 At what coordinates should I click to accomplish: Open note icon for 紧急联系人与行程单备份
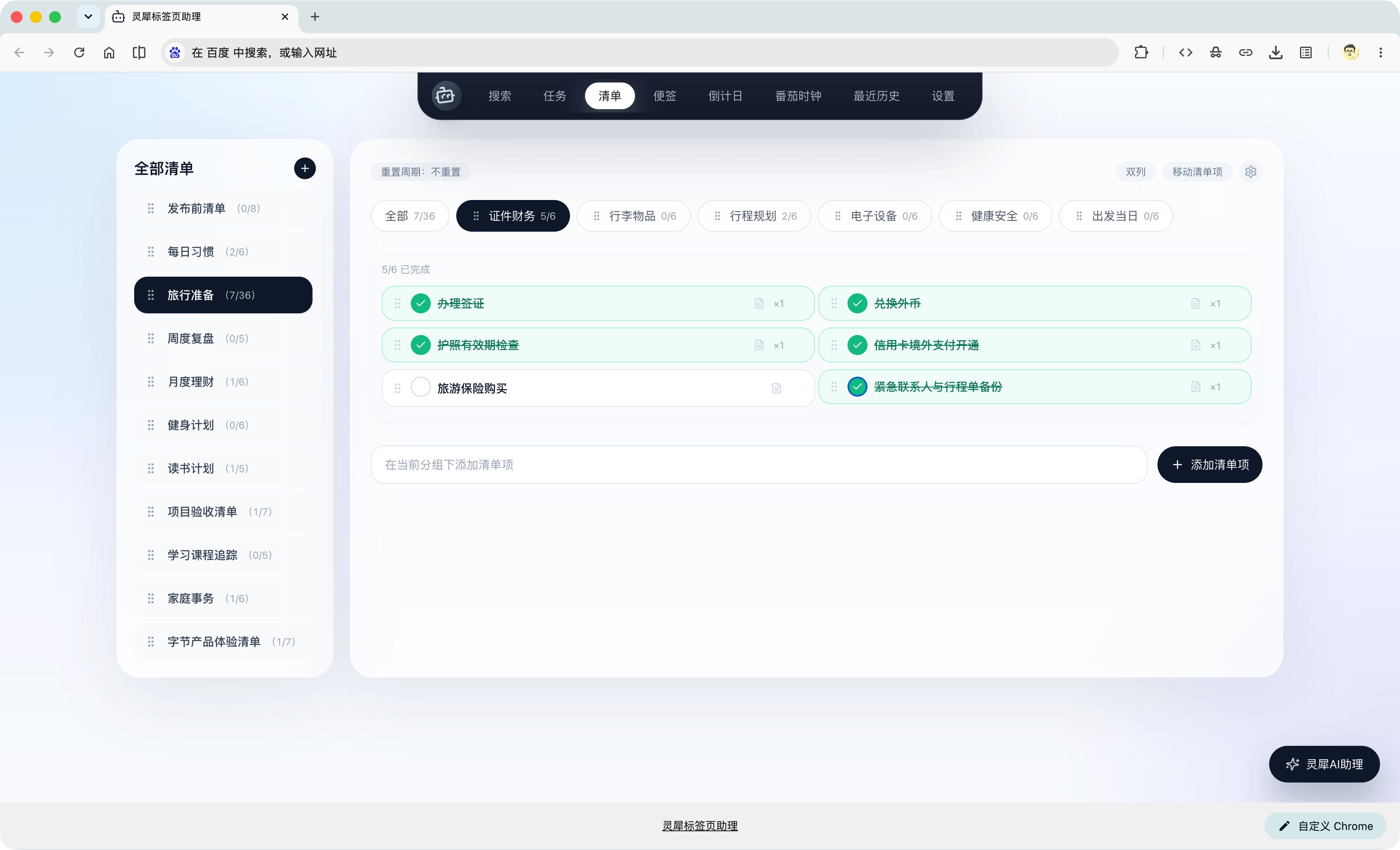pos(1195,386)
